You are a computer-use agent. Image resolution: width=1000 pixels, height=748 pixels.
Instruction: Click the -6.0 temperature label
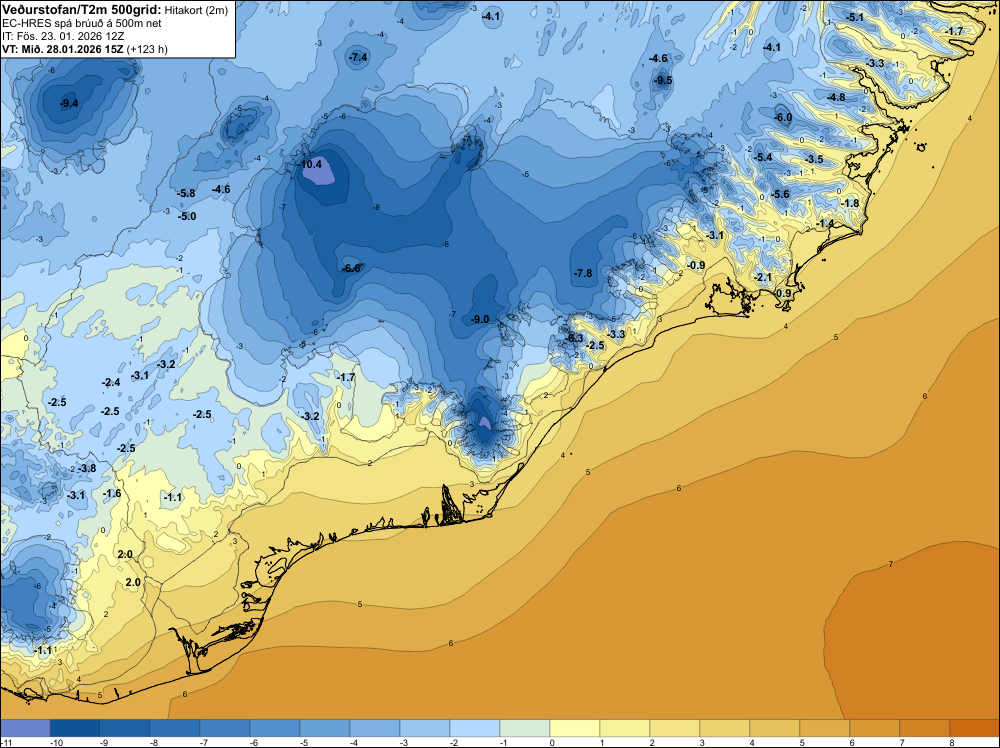pyautogui.click(x=783, y=117)
